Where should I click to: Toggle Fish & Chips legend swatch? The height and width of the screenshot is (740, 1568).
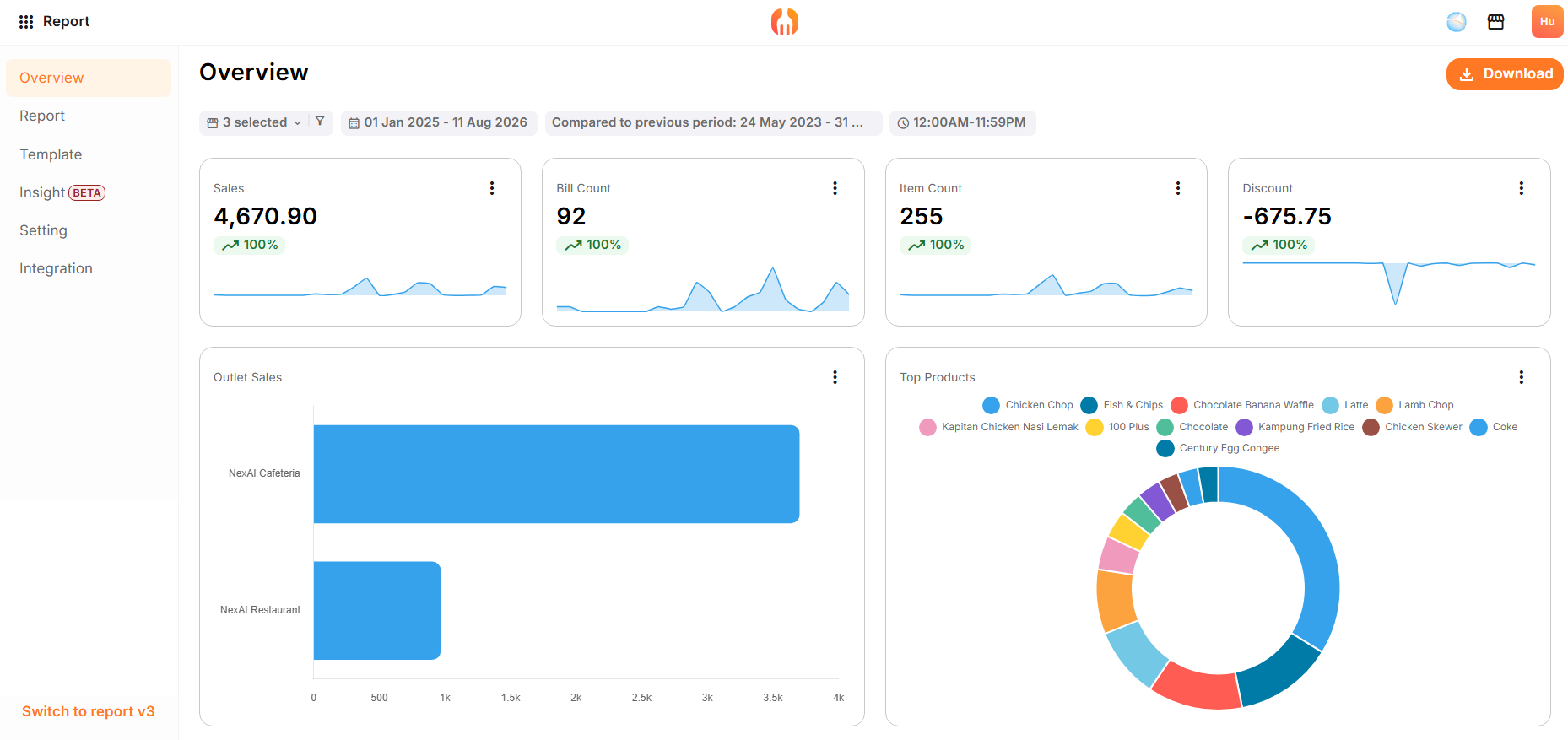tap(1089, 405)
